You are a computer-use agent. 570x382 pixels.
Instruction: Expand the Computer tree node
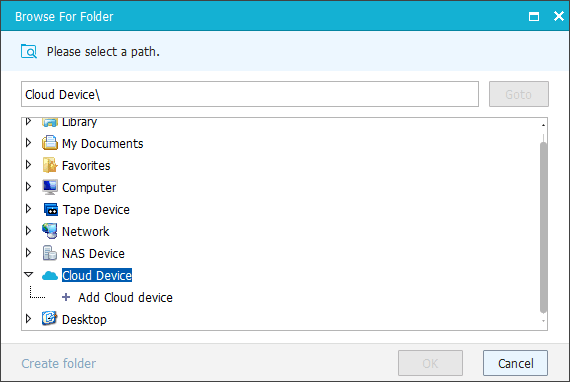point(28,187)
